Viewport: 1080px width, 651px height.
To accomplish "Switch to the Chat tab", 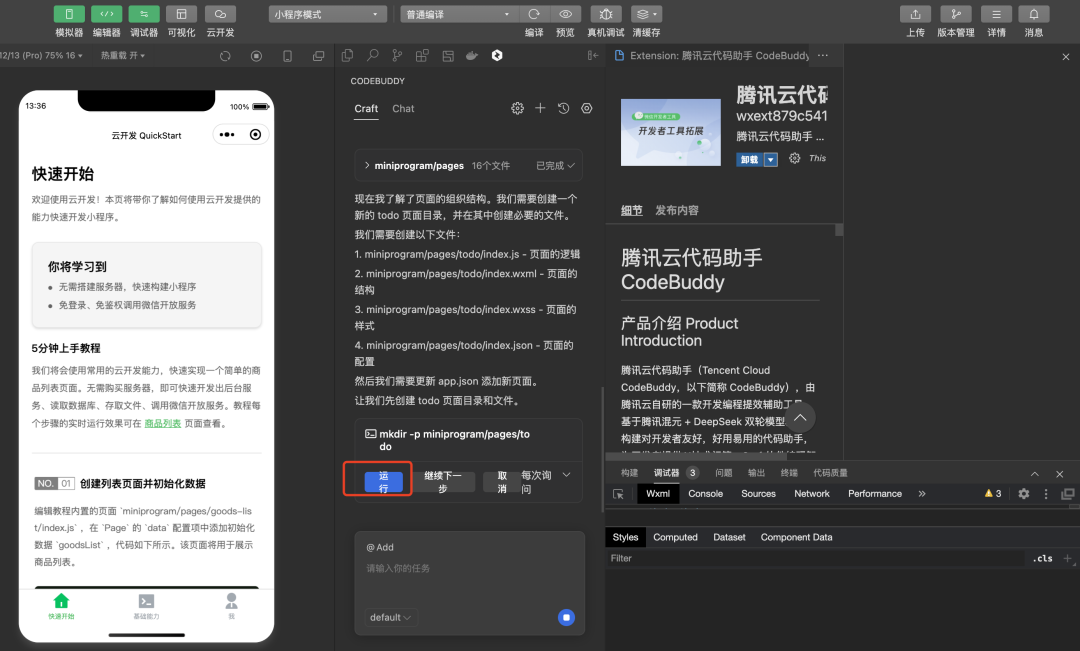I will click(403, 109).
